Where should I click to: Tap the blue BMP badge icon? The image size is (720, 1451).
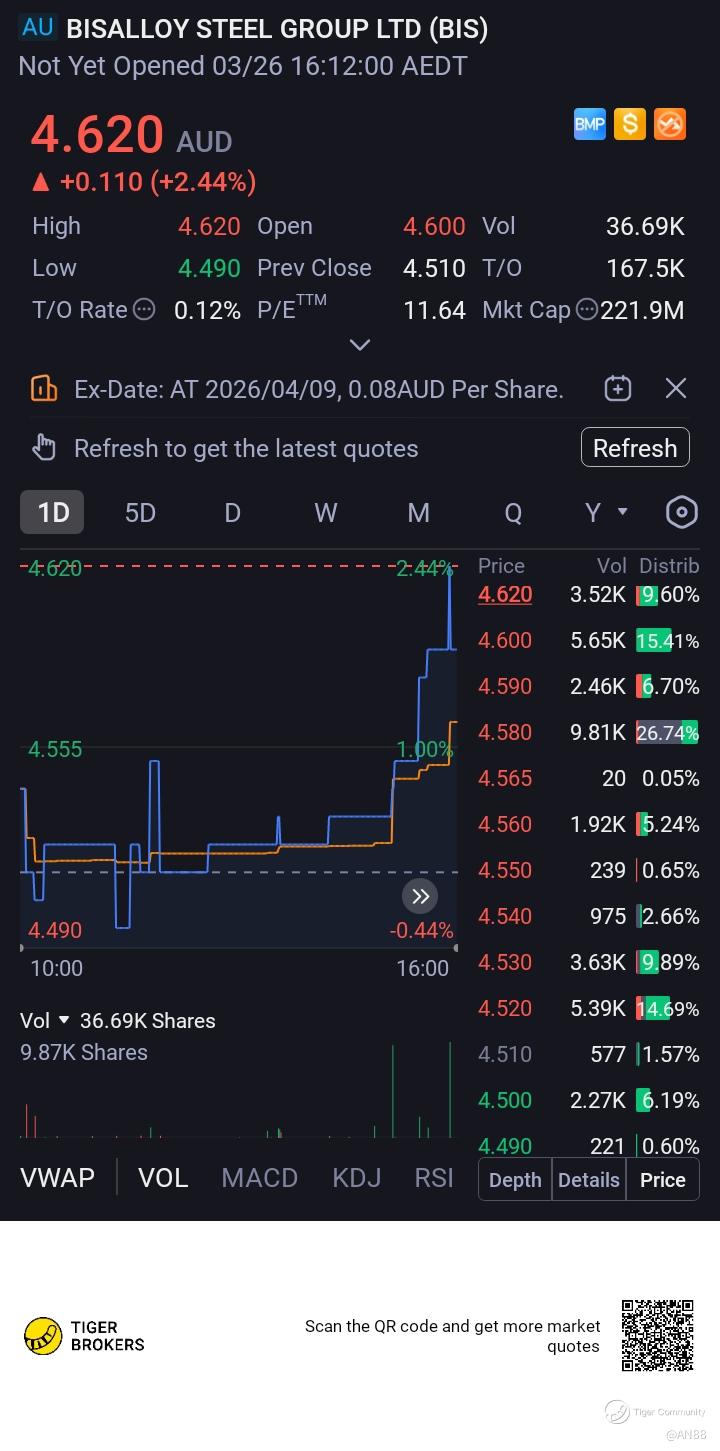click(590, 124)
